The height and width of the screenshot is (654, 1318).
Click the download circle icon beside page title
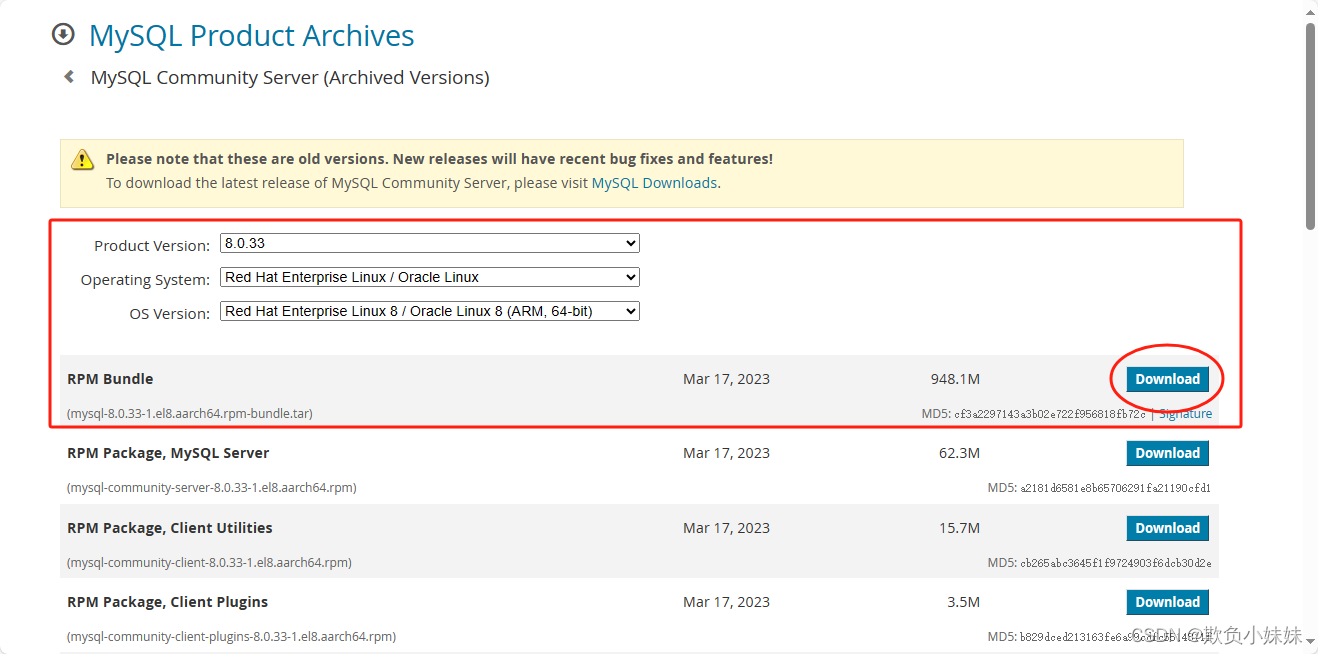63,35
